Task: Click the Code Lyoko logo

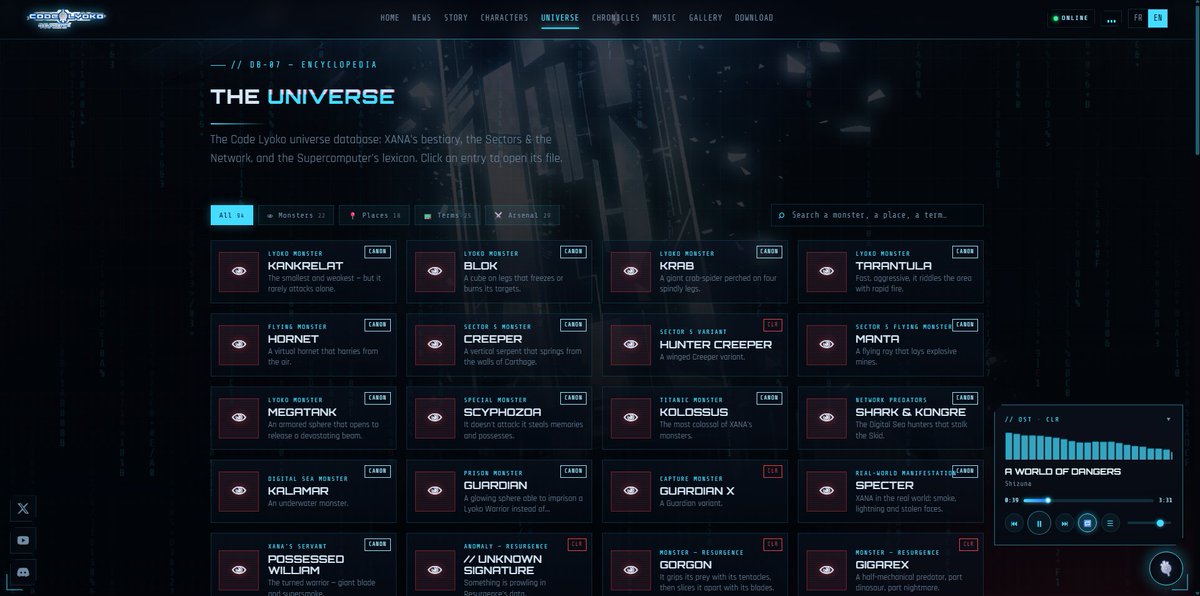Action: (67, 18)
